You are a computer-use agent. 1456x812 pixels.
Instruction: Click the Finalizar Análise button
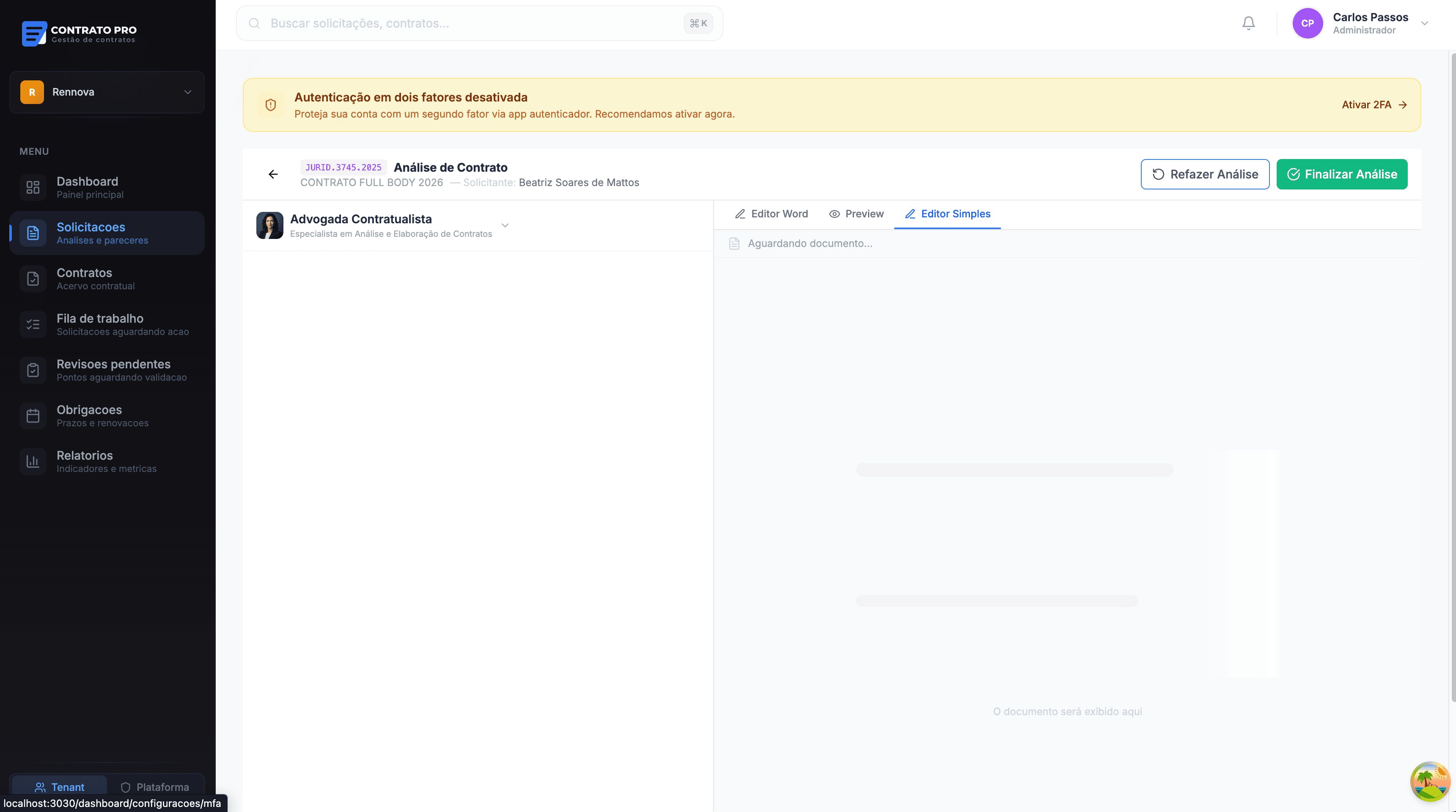[1342, 174]
